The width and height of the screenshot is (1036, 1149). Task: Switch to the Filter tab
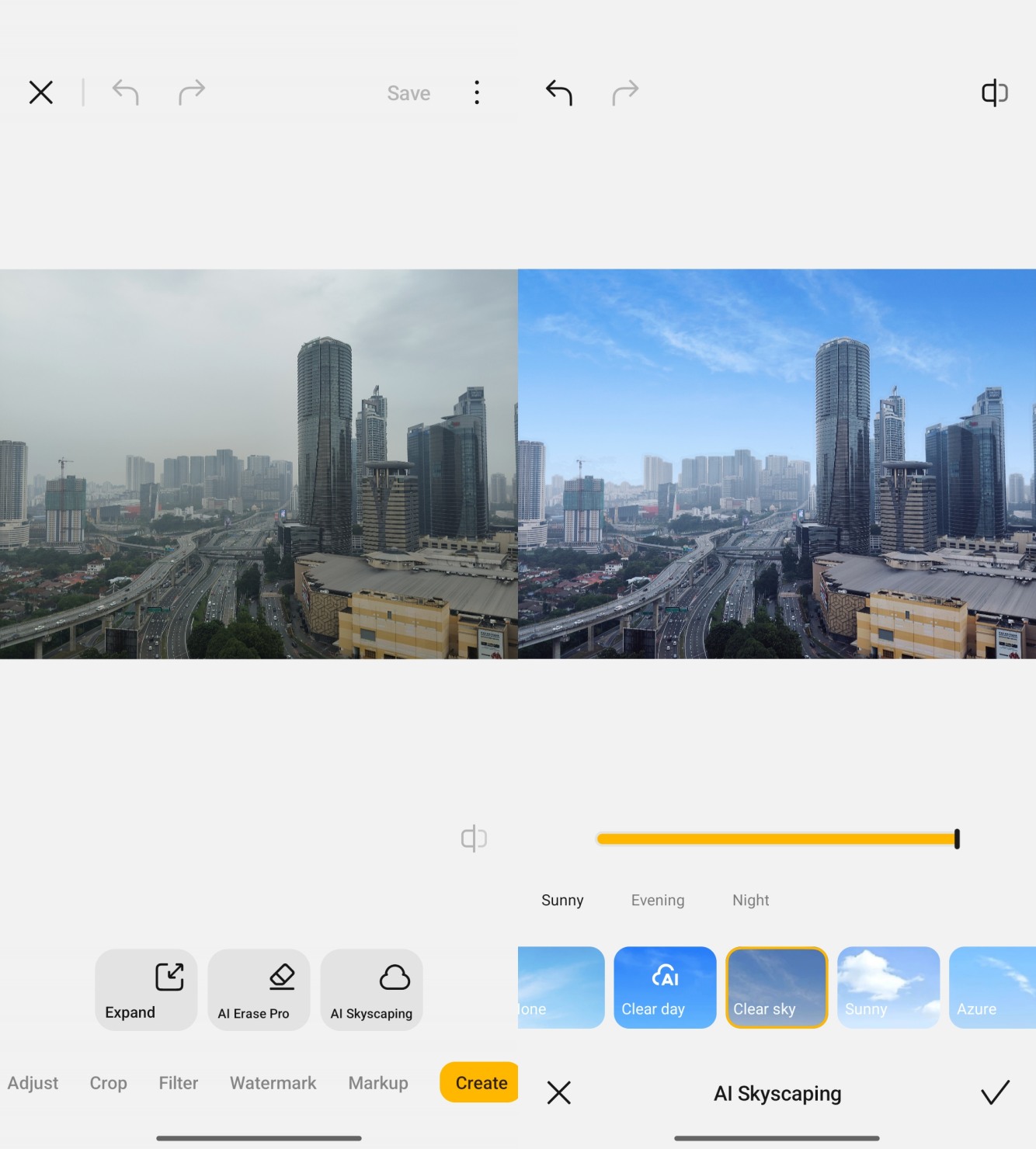(x=179, y=1083)
